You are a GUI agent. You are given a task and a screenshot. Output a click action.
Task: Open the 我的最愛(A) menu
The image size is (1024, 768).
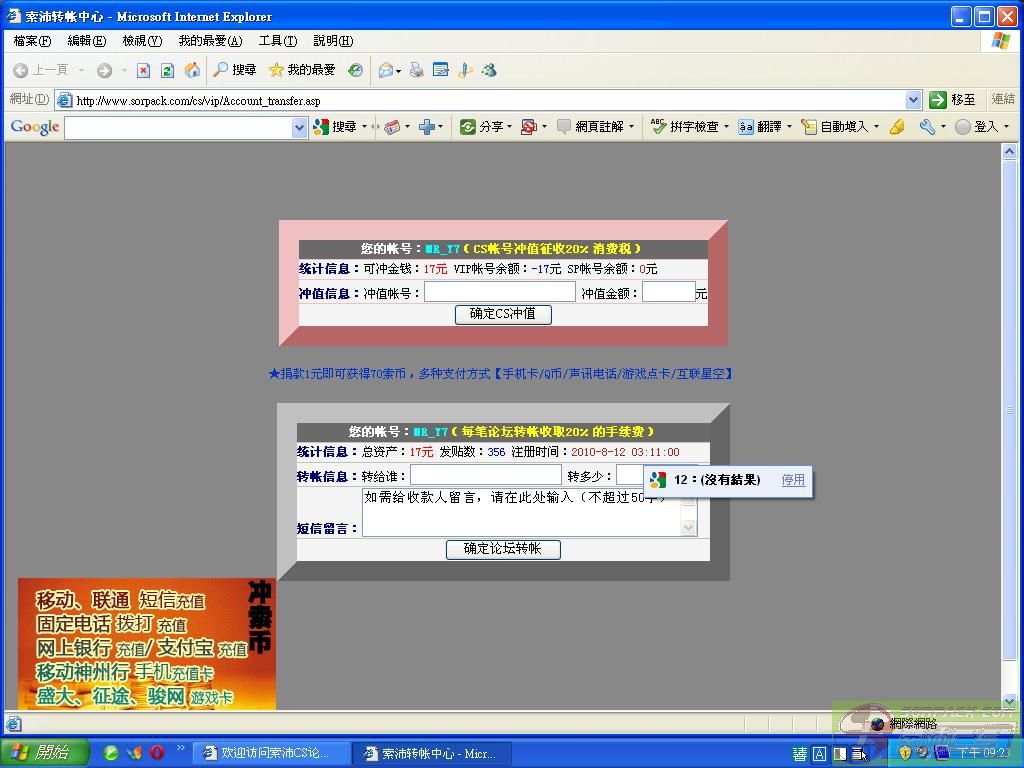point(210,41)
